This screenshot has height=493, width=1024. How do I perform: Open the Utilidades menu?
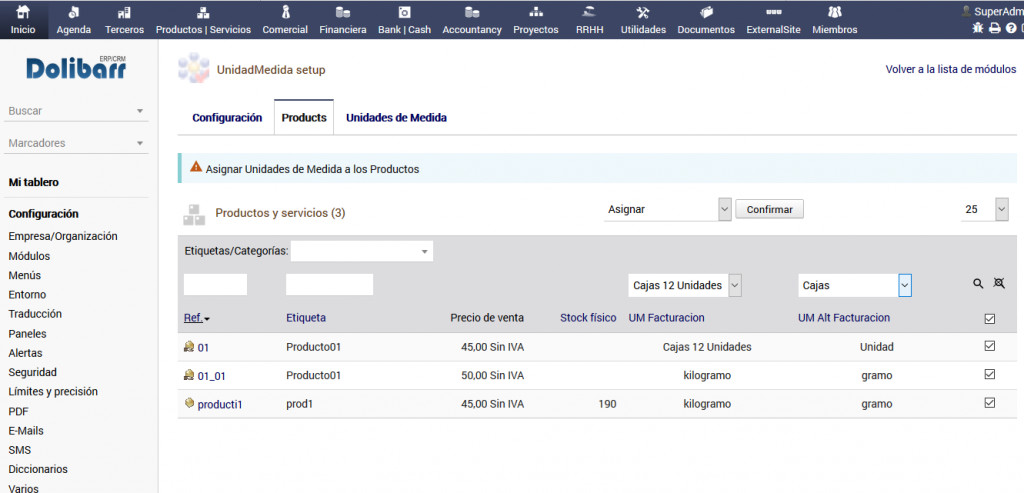point(643,20)
